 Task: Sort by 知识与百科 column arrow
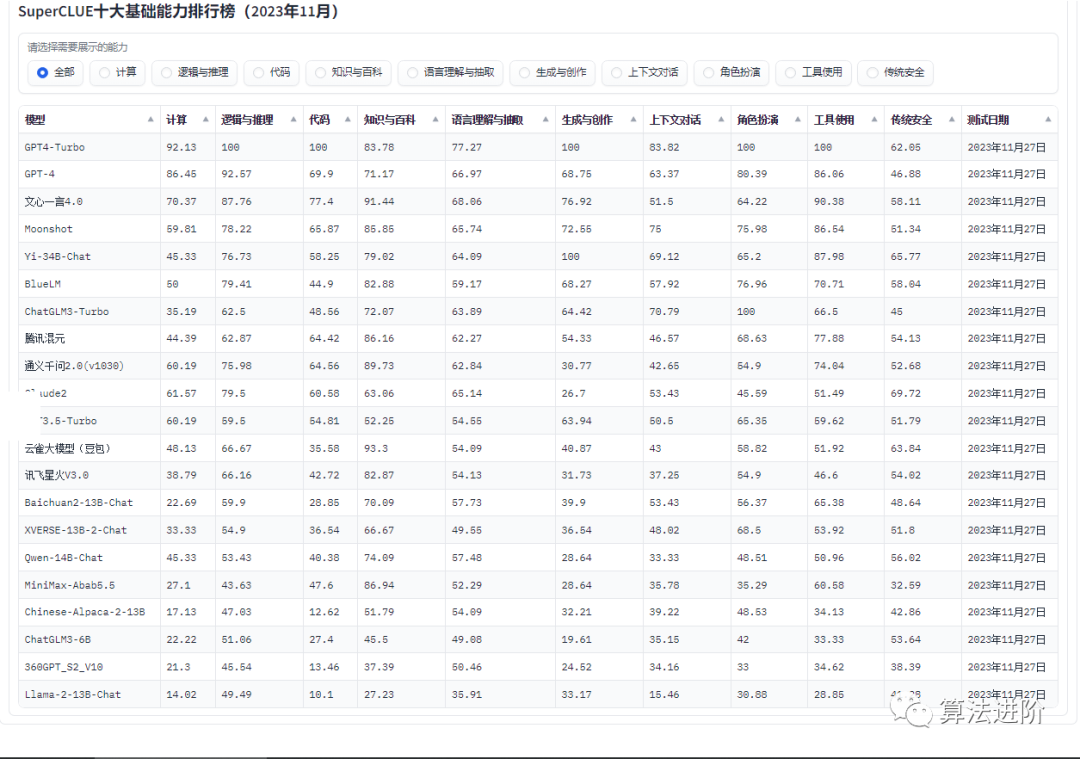coord(435,120)
